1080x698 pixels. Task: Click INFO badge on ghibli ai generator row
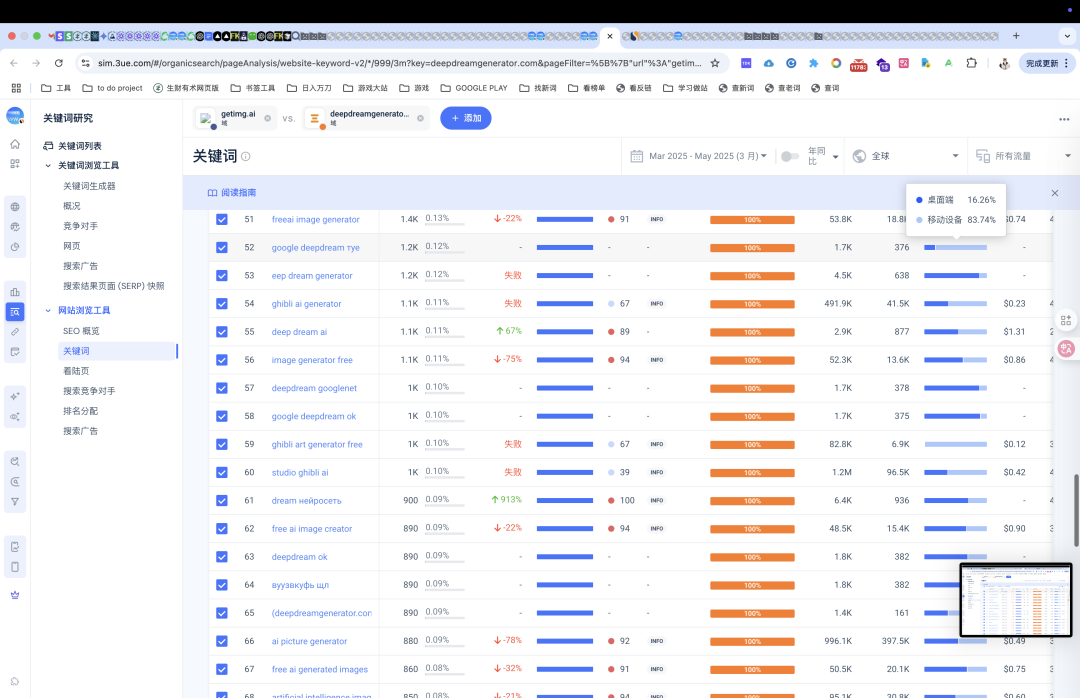(x=657, y=303)
